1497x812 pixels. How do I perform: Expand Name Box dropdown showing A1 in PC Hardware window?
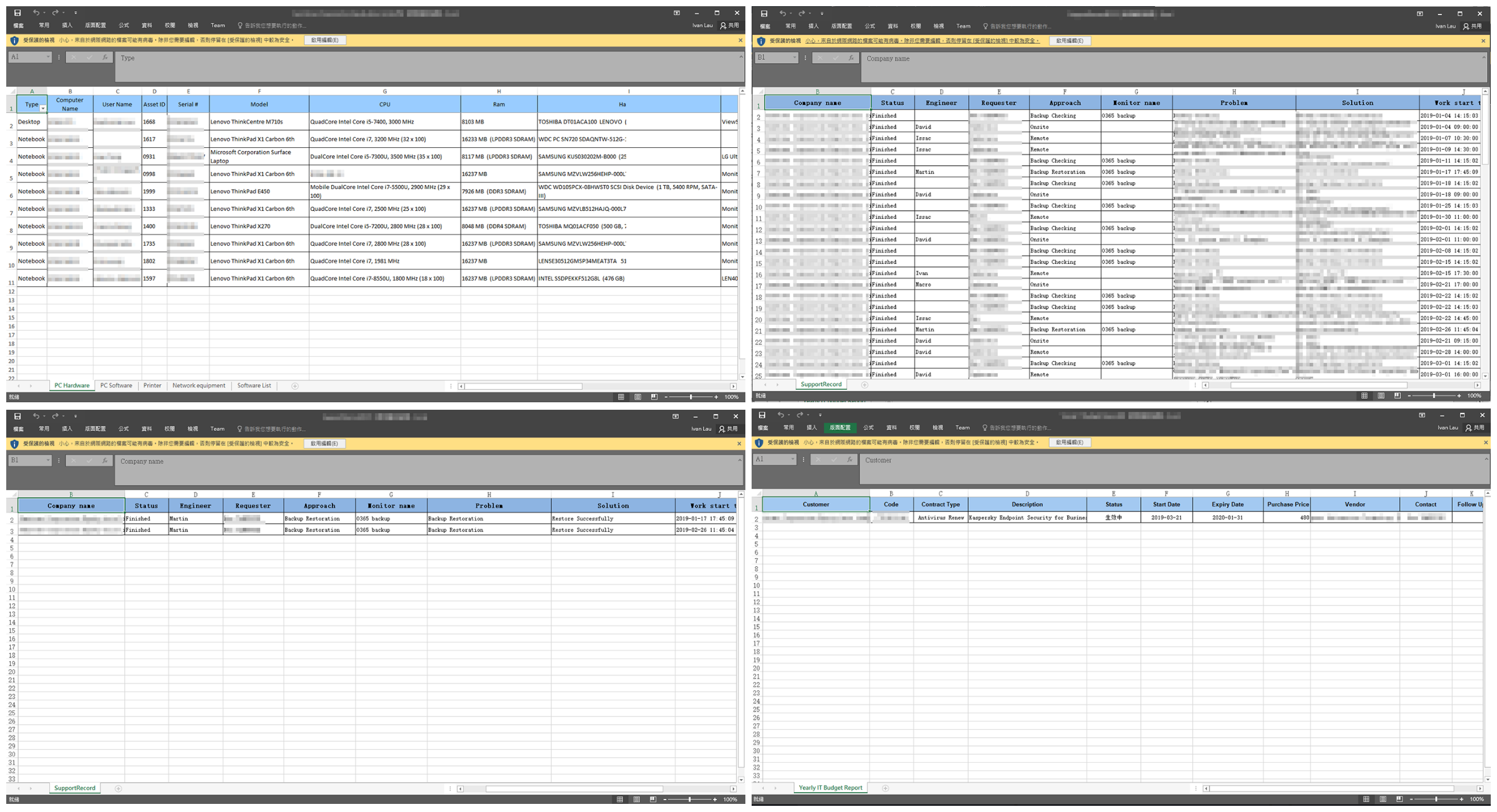coord(47,57)
